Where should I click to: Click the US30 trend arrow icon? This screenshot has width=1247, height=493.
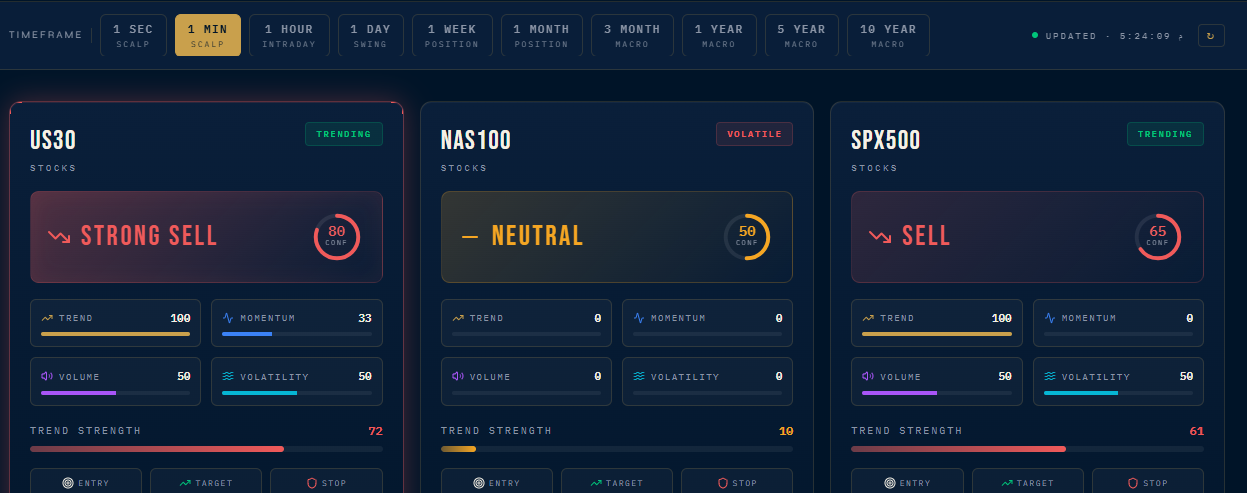click(47, 318)
